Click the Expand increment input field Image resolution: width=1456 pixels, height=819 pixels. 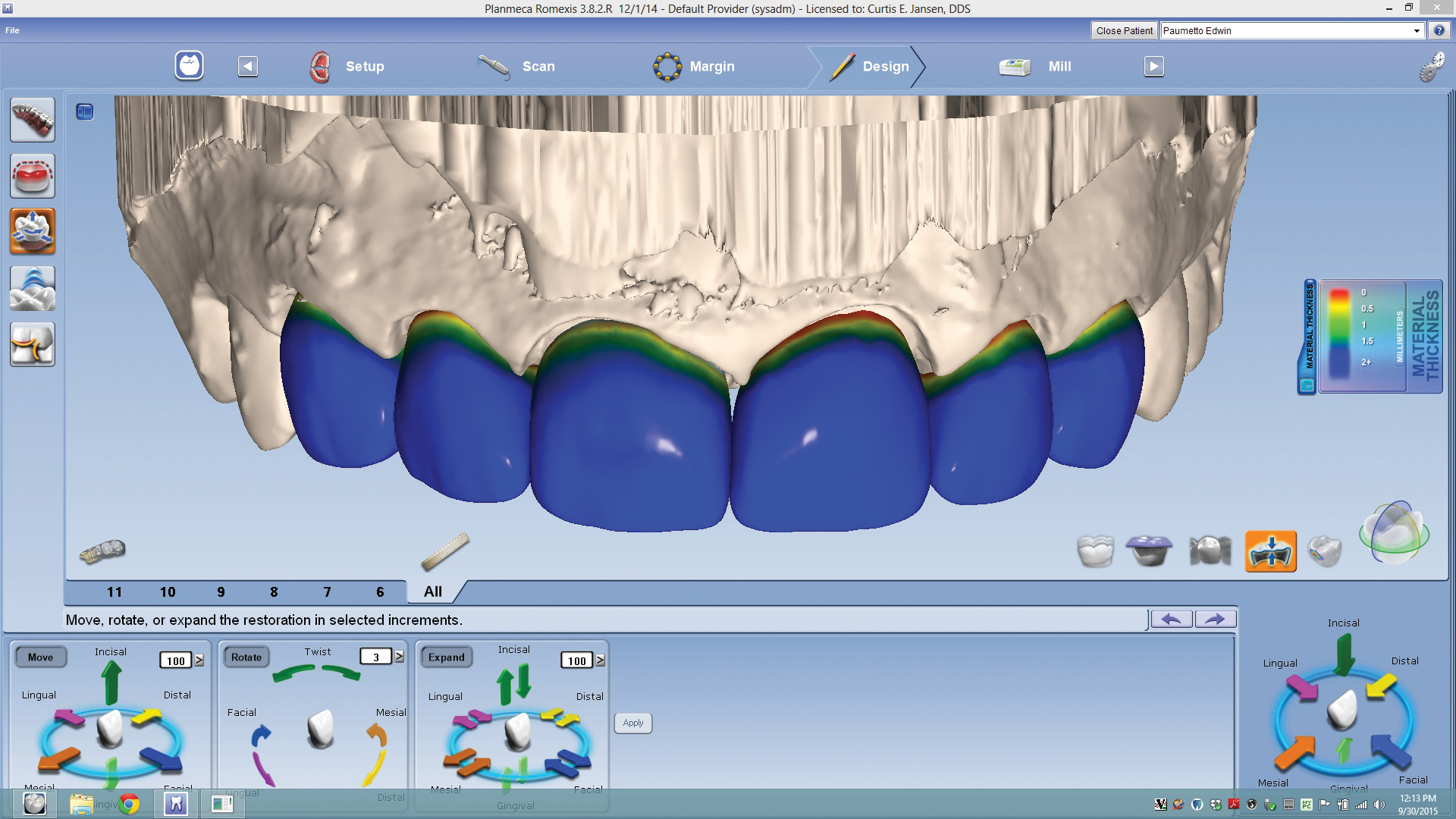click(576, 661)
